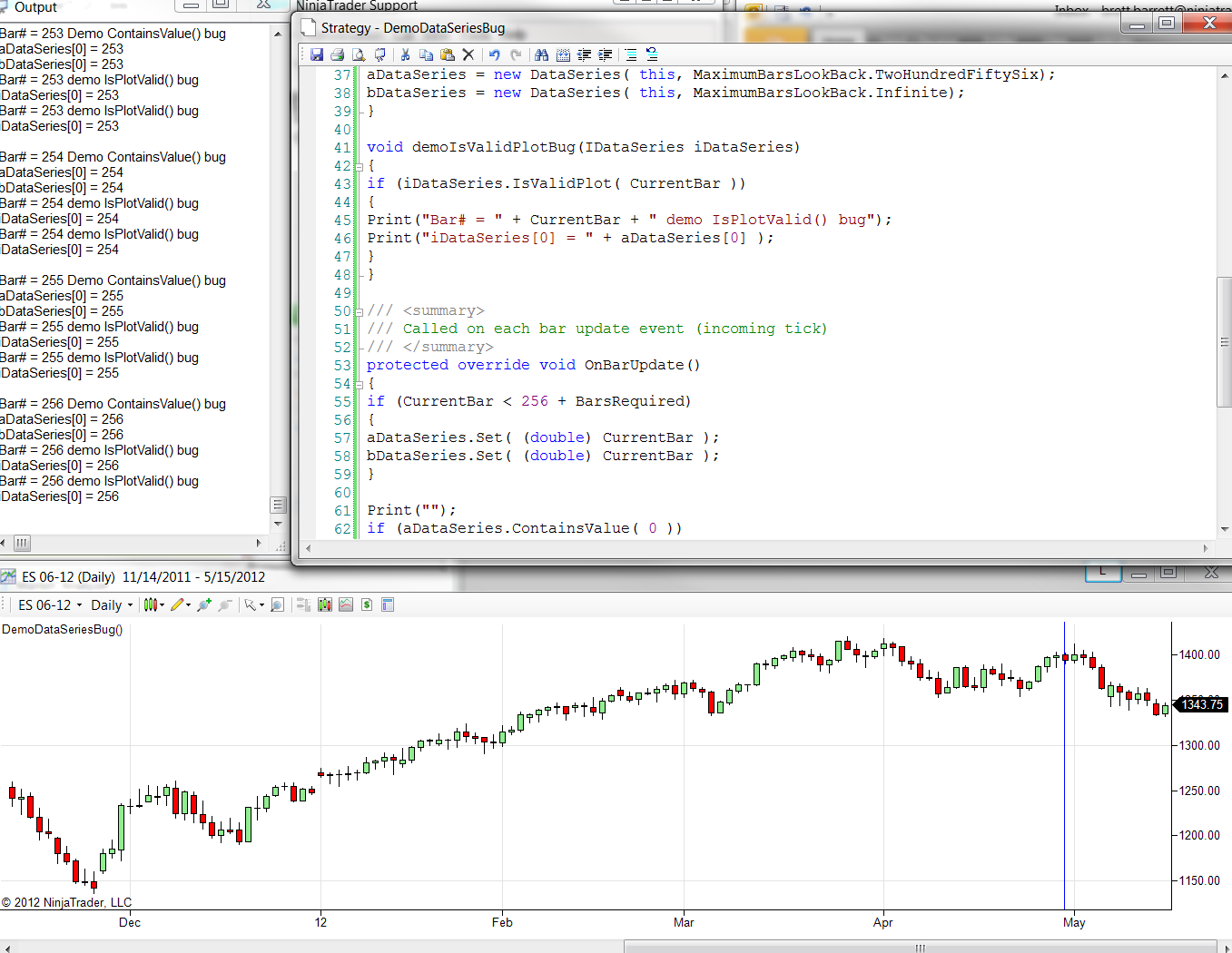Image resolution: width=1232 pixels, height=953 pixels.
Task: Open Find with the binoculars icon
Action: pyautogui.click(x=542, y=55)
